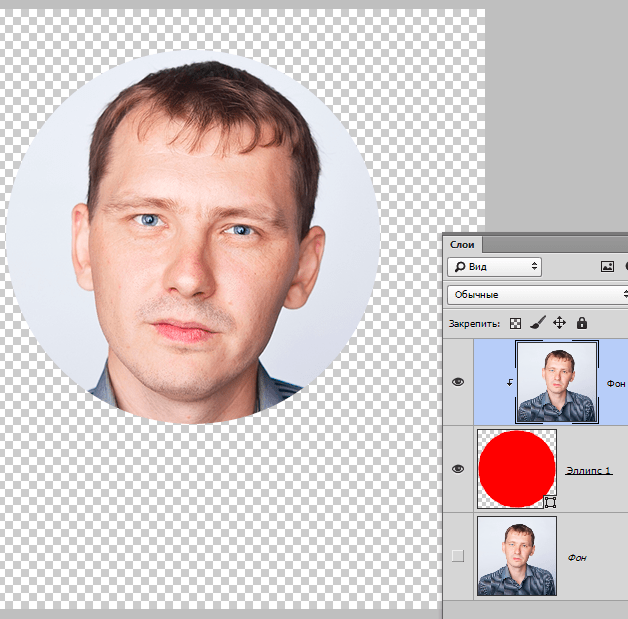Image resolution: width=628 pixels, height=619 pixels.
Task: Open the Вид layer filter dropdown
Action: click(494, 267)
